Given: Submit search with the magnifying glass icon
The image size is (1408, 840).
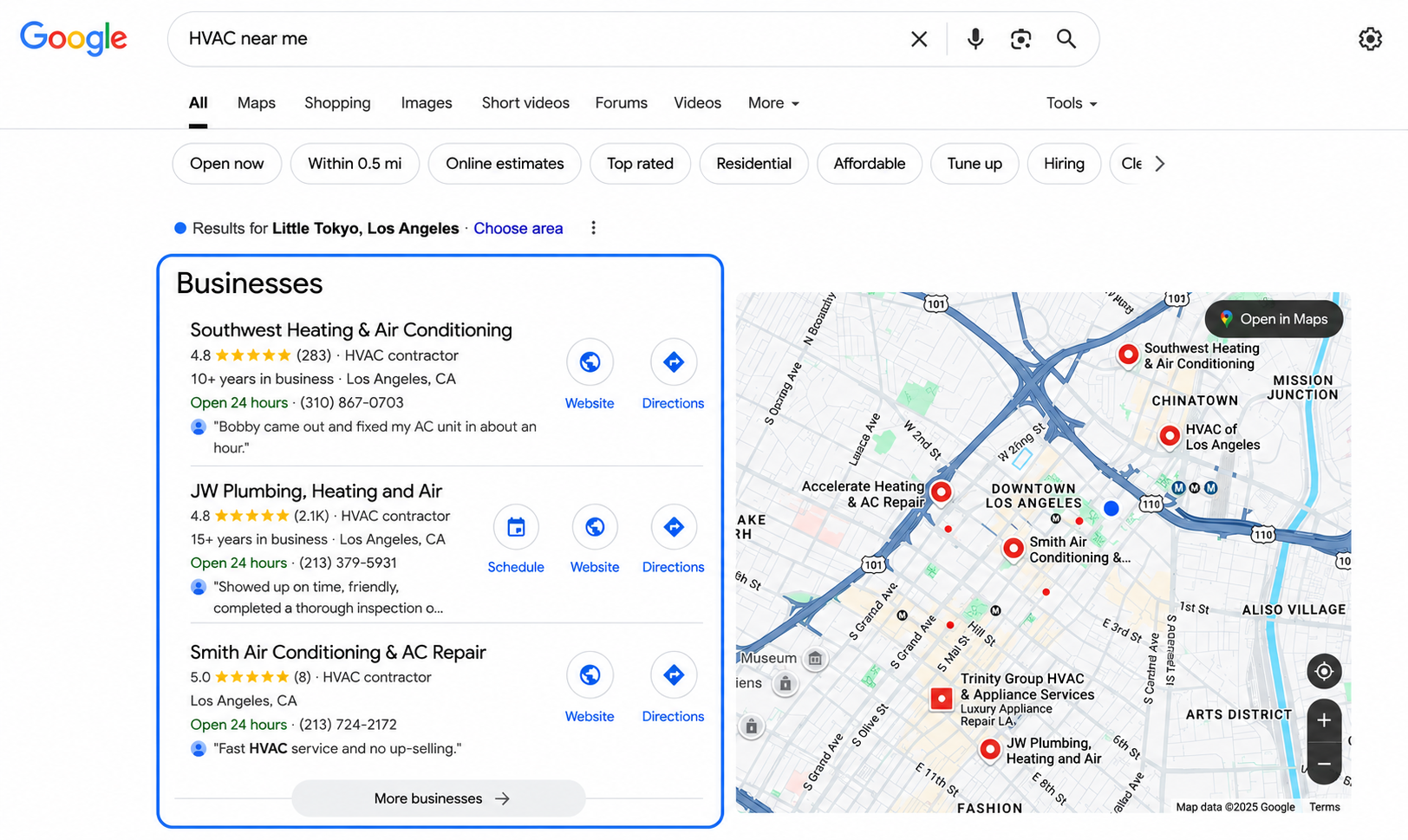Looking at the screenshot, I should tap(1066, 39).
